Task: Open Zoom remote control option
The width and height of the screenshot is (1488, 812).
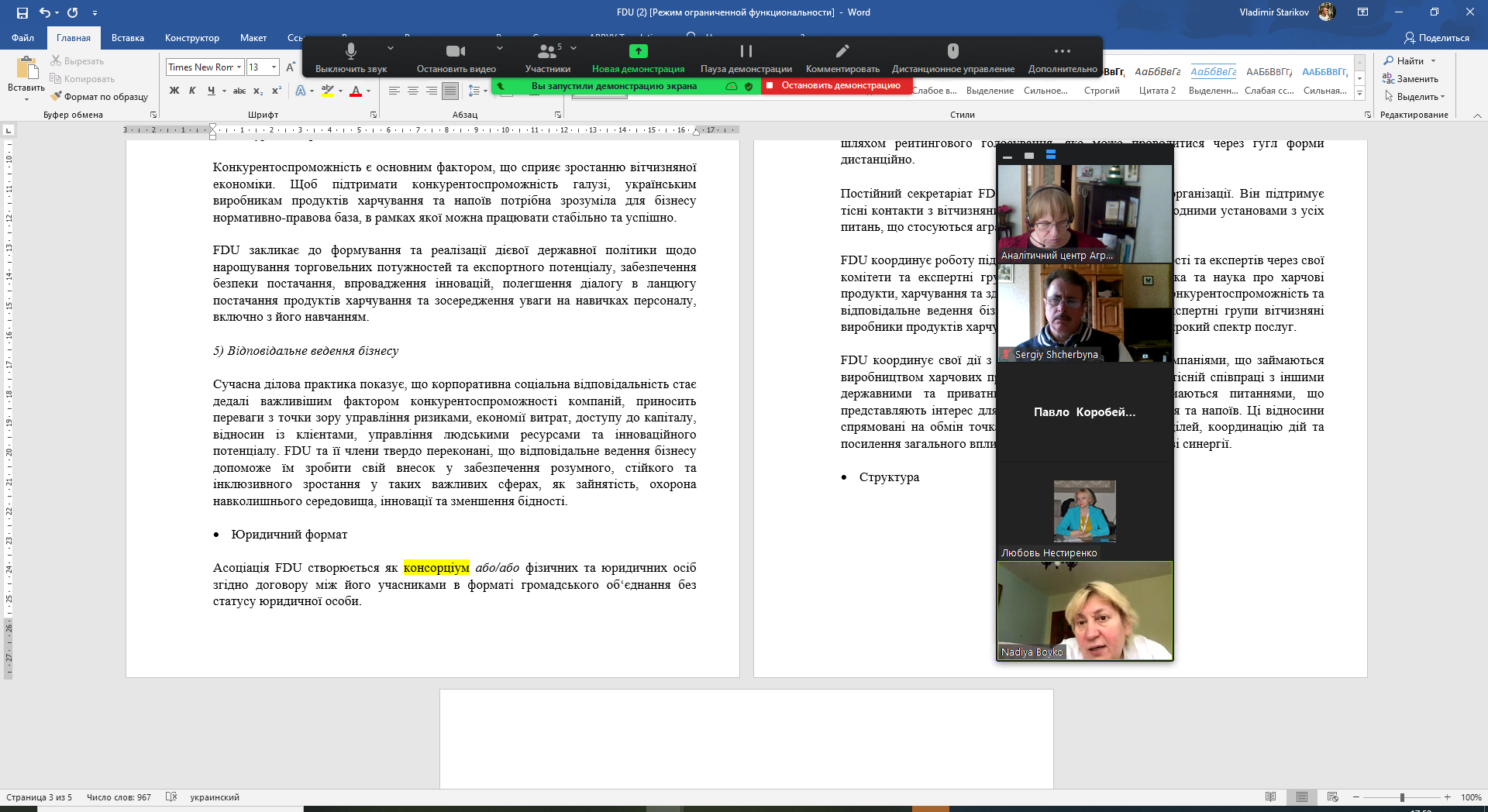Action: pyautogui.click(x=953, y=58)
